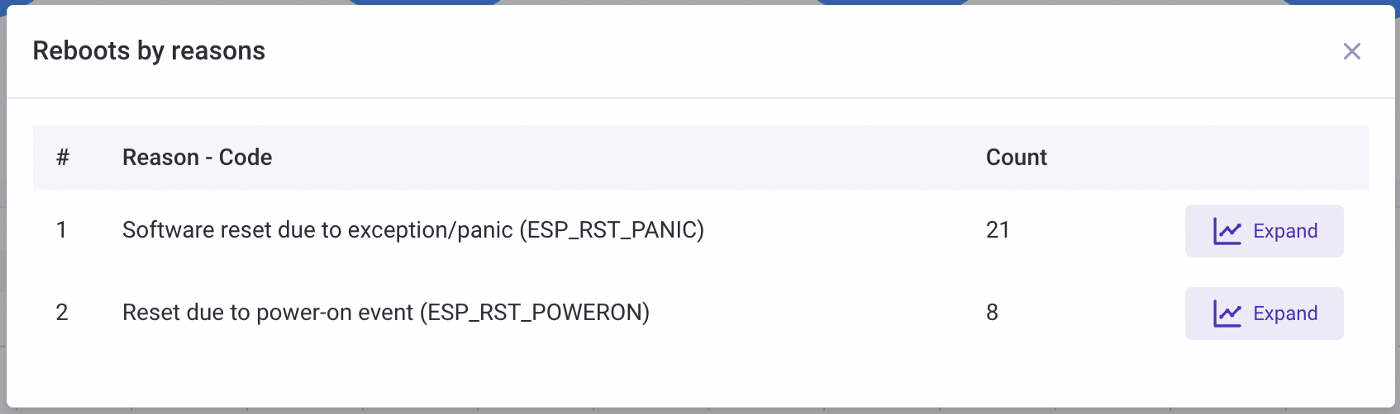Screen dimensions: 1400x414
Task: Select the software reset exception/panic reason text
Action: click(413, 231)
